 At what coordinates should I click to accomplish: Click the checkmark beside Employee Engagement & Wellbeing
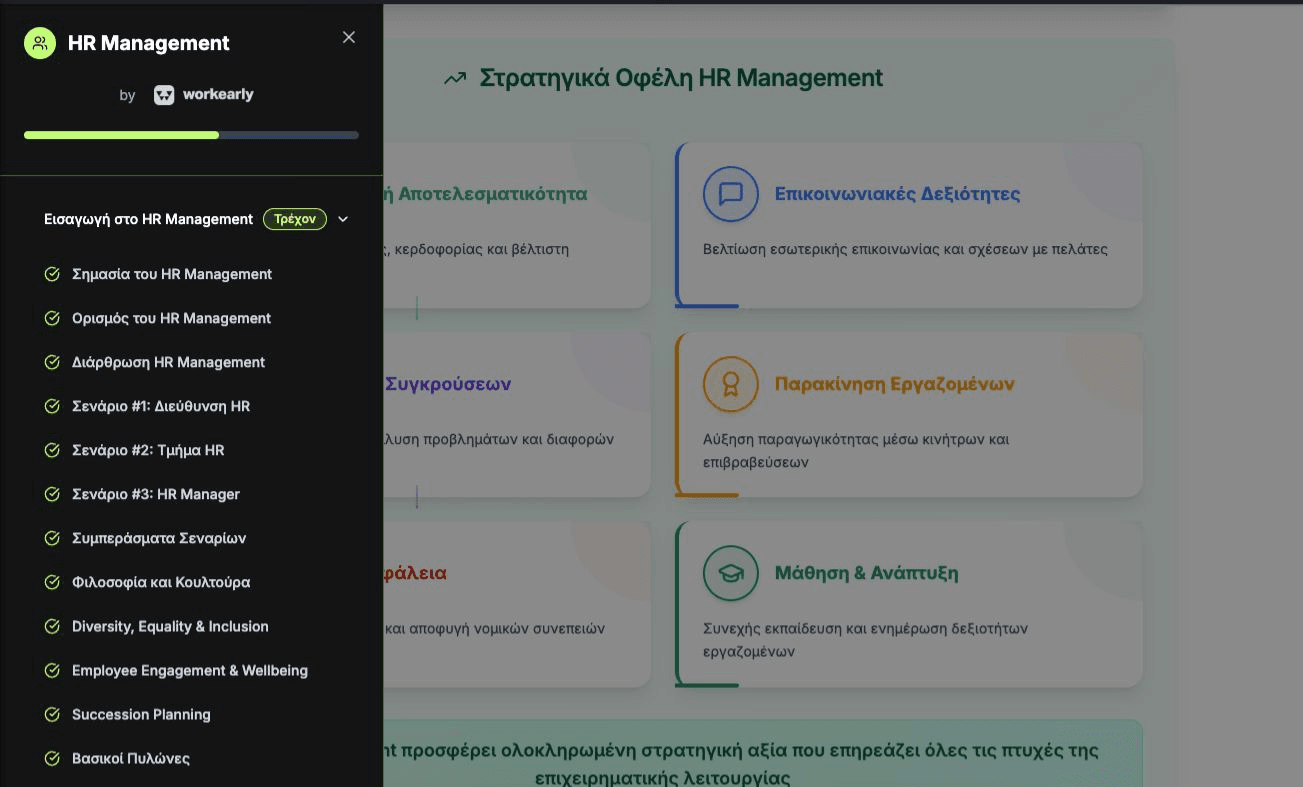[x=52, y=670]
